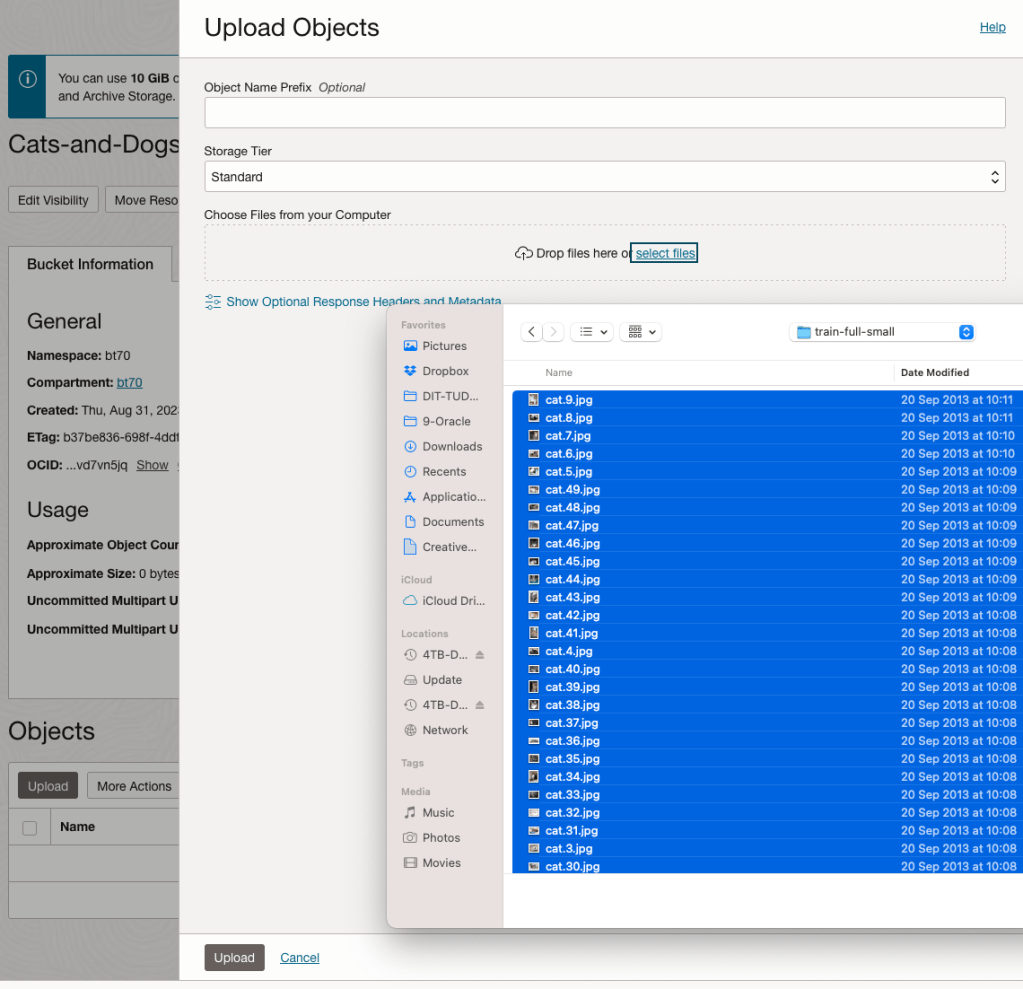Sort files by Date Modified column
The height and width of the screenshot is (989, 1023).
pyautogui.click(x=934, y=372)
